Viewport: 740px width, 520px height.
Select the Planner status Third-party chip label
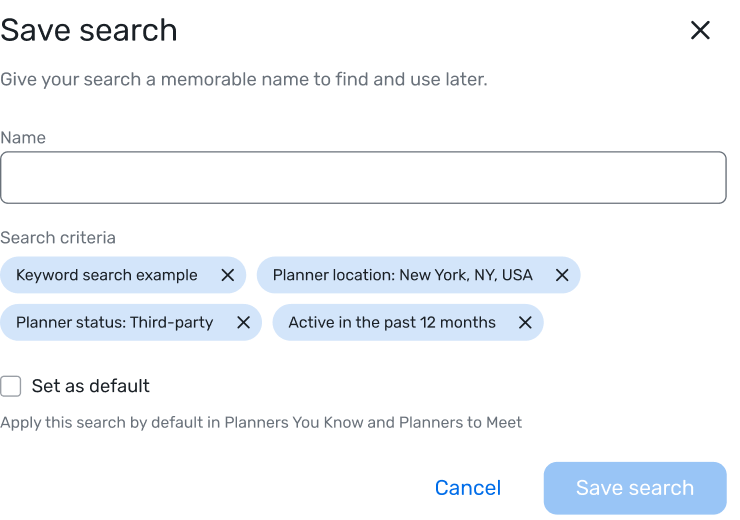(115, 323)
